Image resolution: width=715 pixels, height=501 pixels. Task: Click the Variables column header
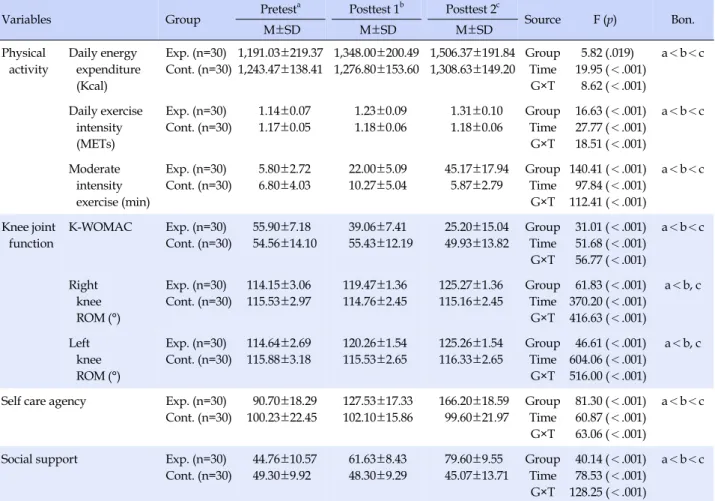point(26,20)
